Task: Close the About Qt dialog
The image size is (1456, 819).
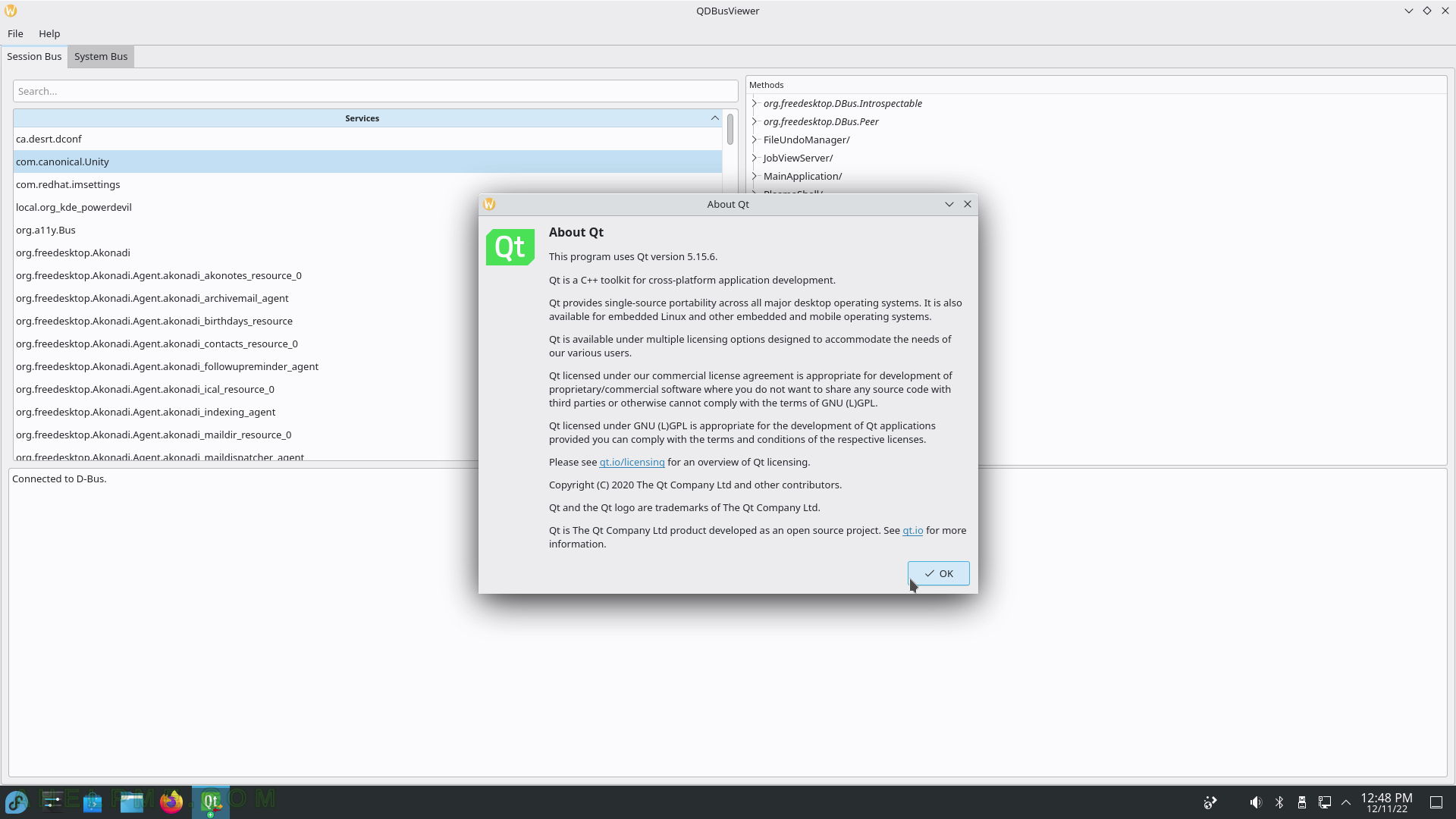Action: point(968,204)
